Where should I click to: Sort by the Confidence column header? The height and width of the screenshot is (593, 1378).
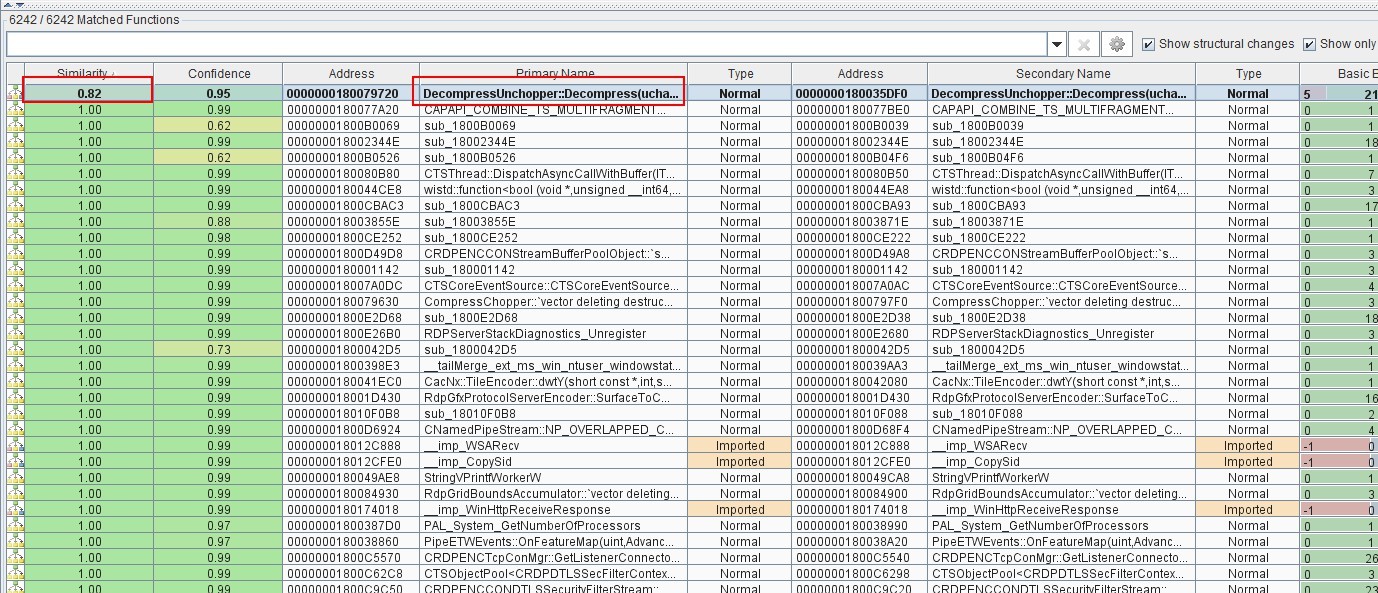point(219,74)
